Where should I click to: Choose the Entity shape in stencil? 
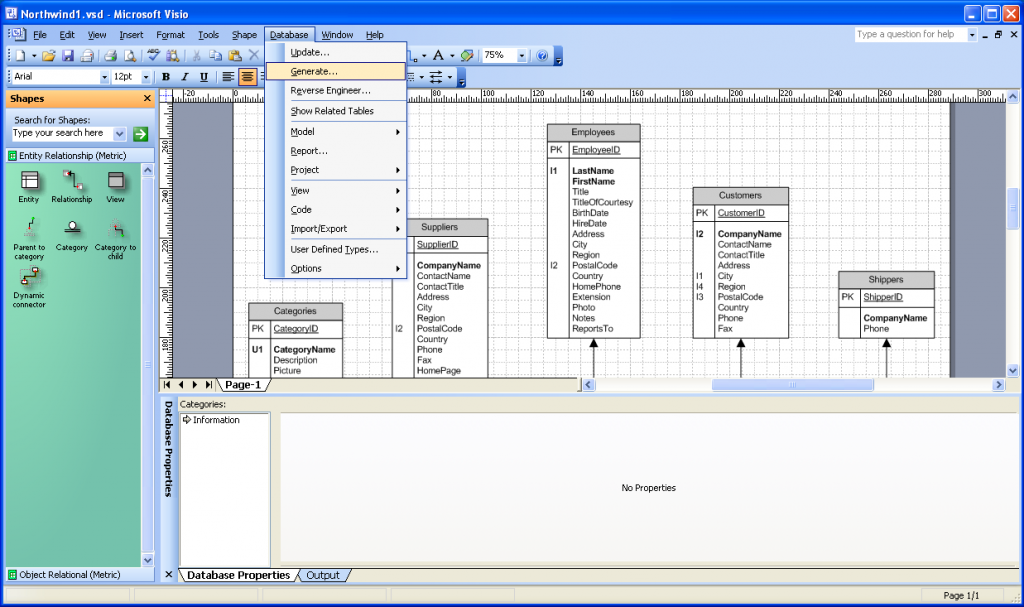click(x=29, y=187)
